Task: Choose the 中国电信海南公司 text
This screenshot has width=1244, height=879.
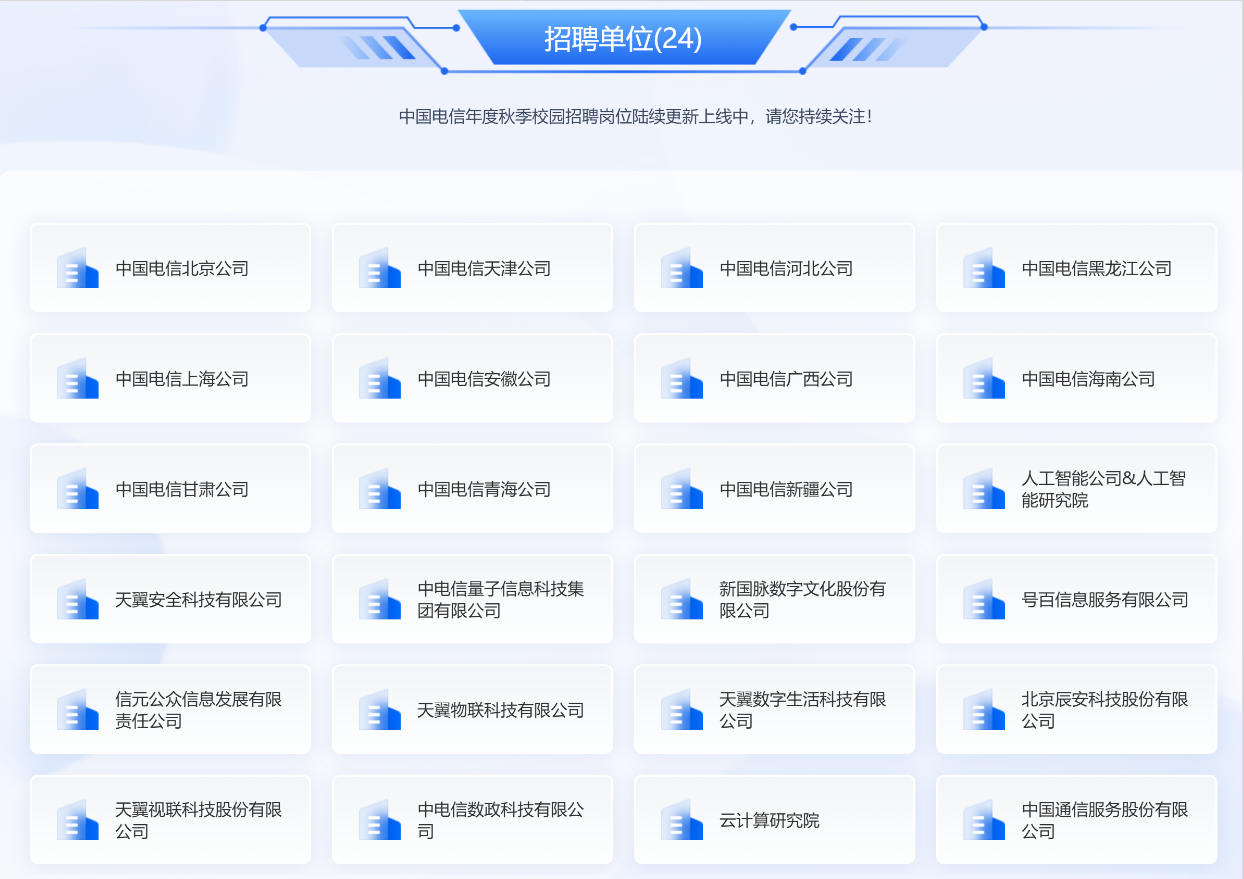Action: pyautogui.click(x=1088, y=379)
